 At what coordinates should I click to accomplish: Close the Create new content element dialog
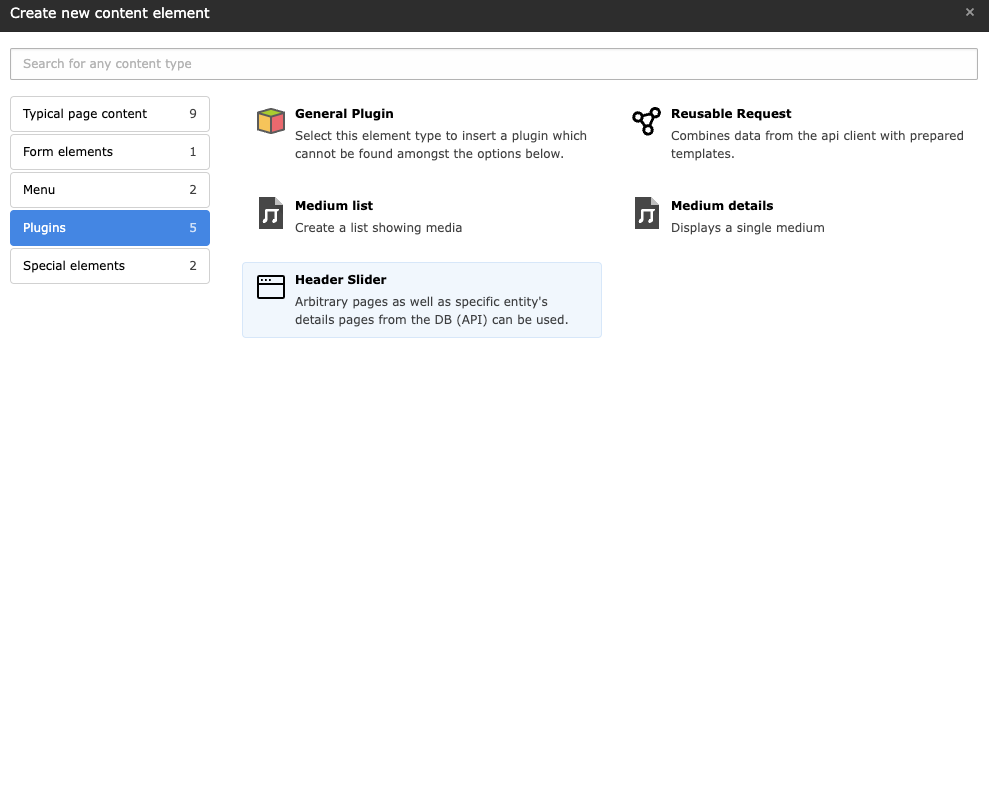click(969, 13)
